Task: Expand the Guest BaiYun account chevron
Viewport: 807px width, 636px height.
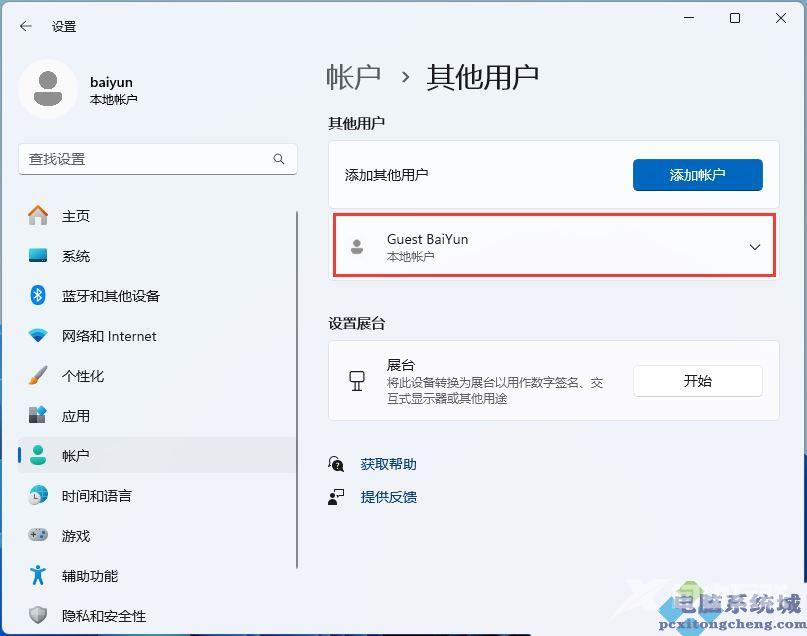Action: pos(755,247)
